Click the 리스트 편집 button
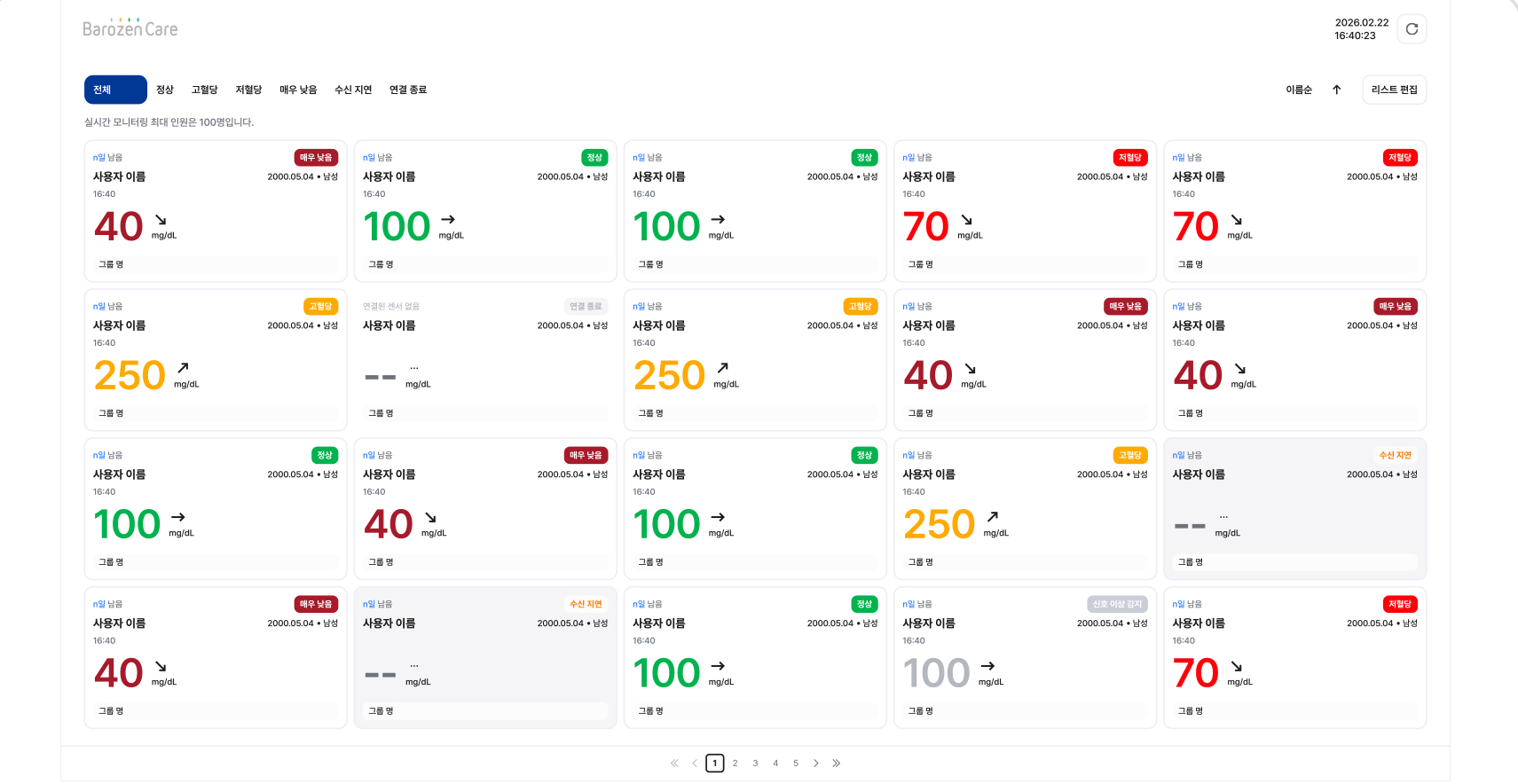1518x784 pixels. 1395,90
